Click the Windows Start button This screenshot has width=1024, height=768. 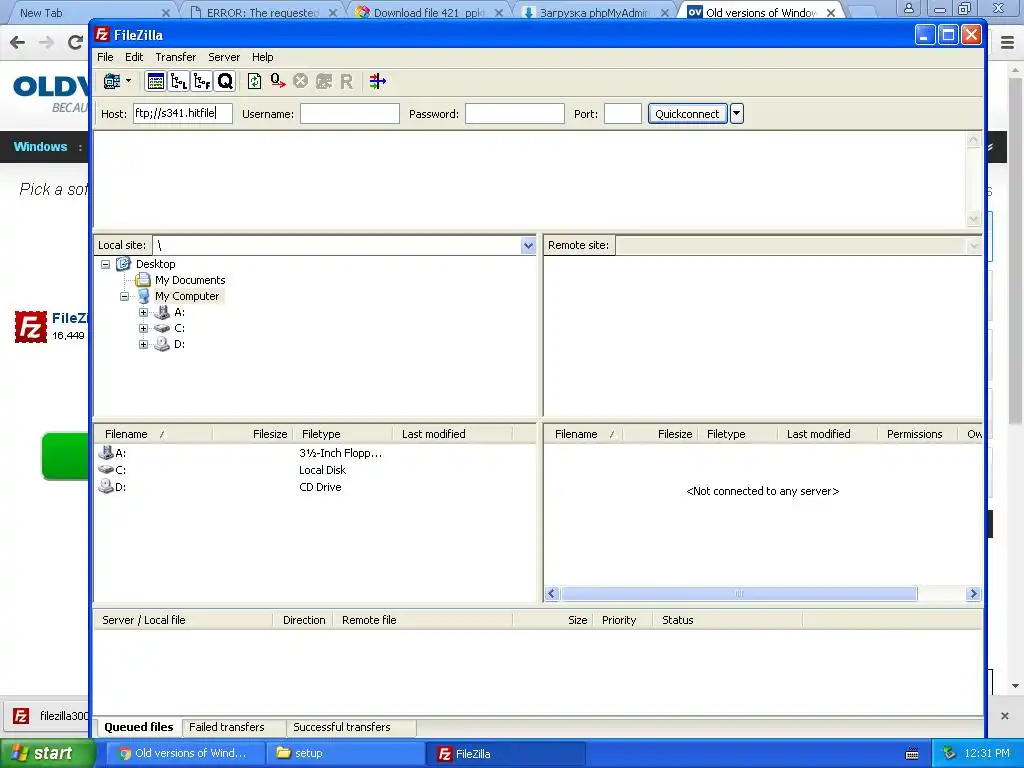[46, 754]
